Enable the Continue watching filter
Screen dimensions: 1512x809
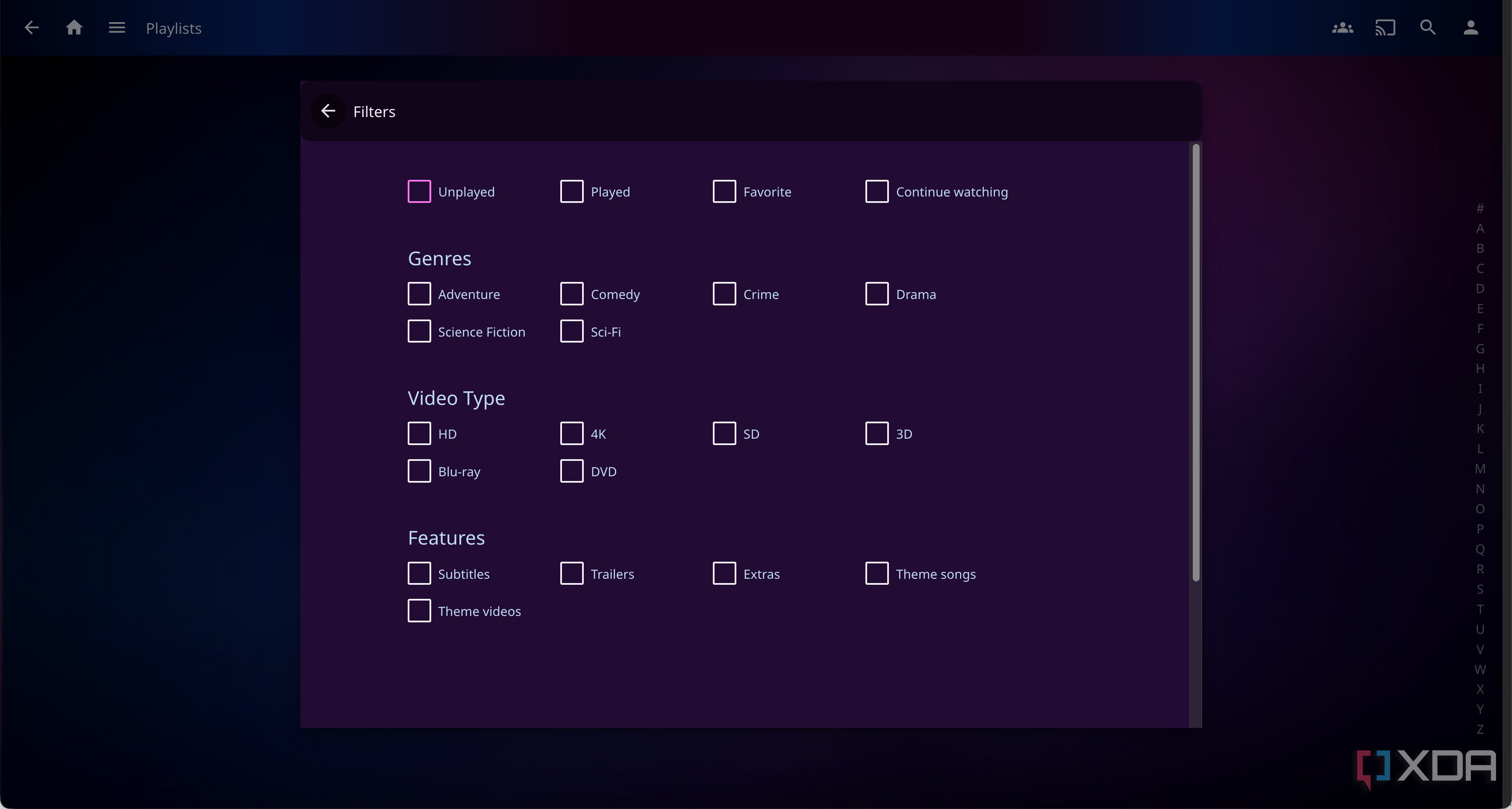click(877, 191)
